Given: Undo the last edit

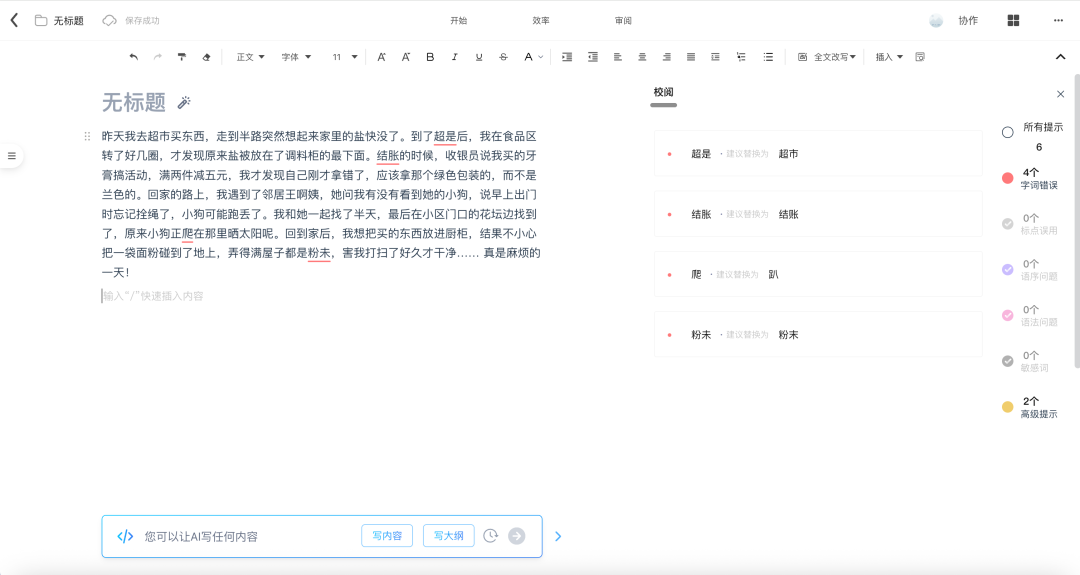Looking at the screenshot, I should coord(134,57).
